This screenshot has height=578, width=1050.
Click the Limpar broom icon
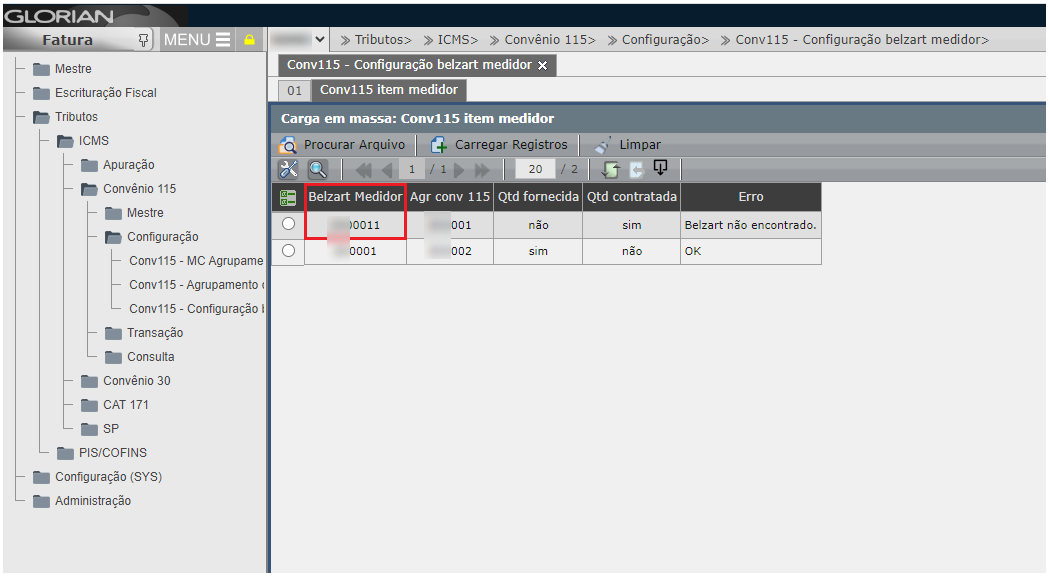pyautogui.click(x=602, y=145)
